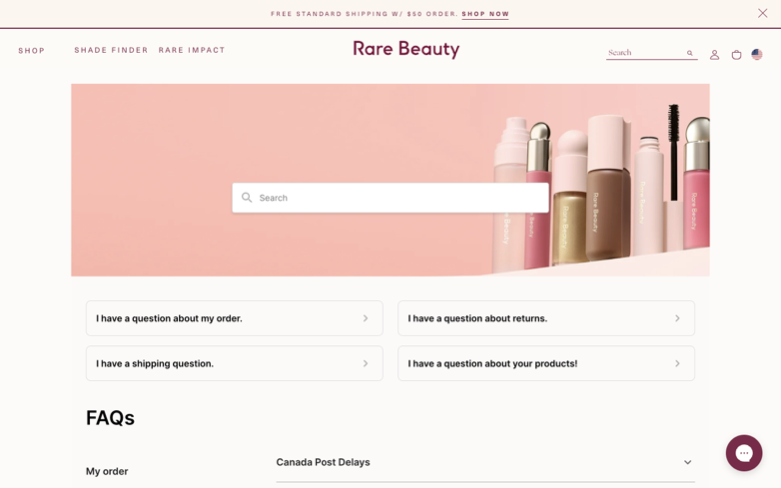
Task: Open the user account icon
Action: (x=714, y=55)
